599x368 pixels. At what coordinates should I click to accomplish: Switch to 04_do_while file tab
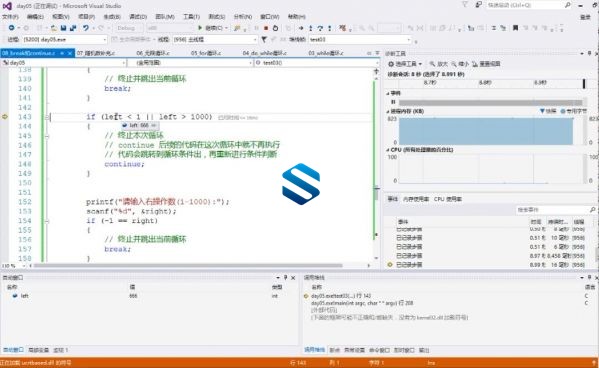[264, 53]
